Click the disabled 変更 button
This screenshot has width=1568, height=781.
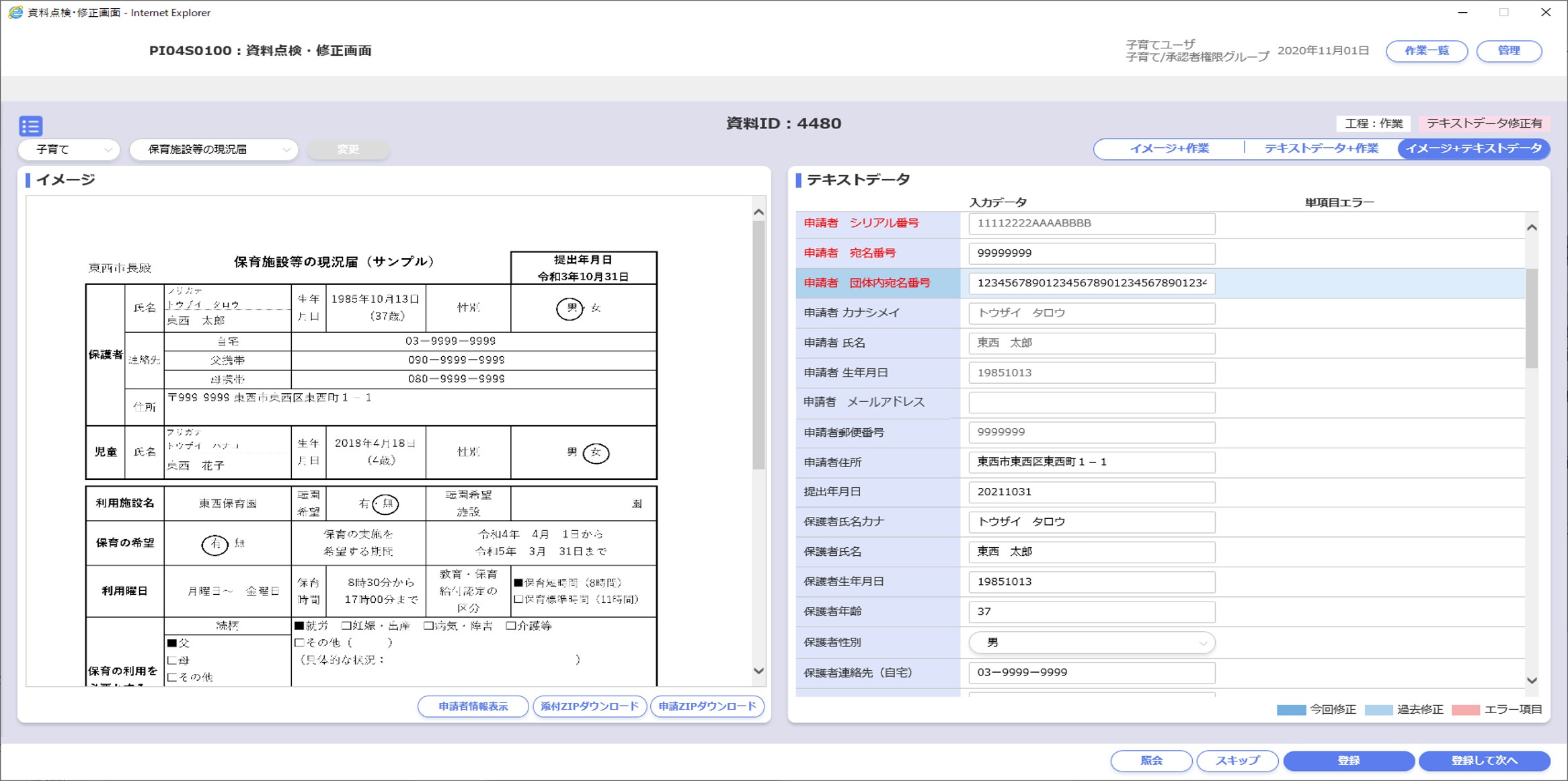pyautogui.click(x=348, y=149)
